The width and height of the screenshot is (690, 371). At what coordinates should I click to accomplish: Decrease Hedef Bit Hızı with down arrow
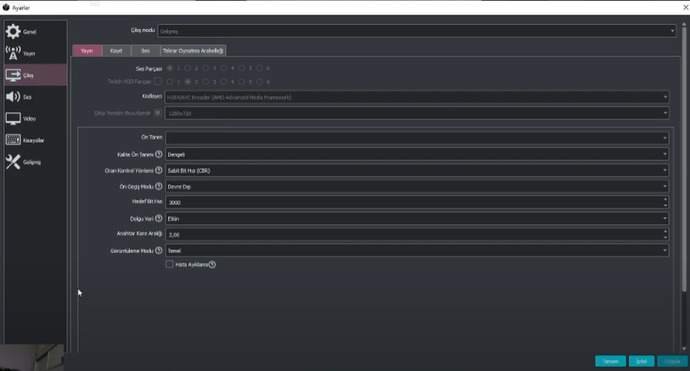665,206
